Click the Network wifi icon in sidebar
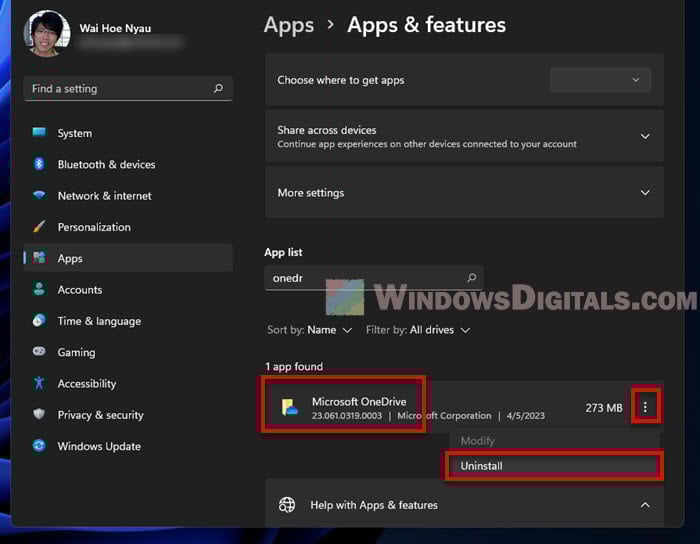This screenshot has height=544, width=700. (x=39, y=195)
